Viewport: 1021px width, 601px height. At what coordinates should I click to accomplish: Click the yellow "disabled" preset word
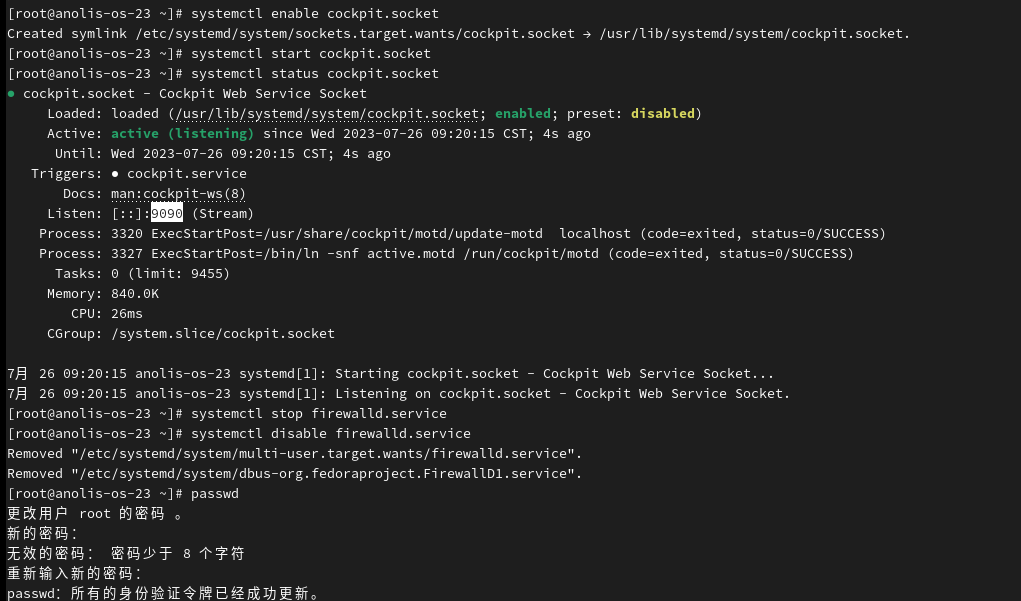click(662, 114)
